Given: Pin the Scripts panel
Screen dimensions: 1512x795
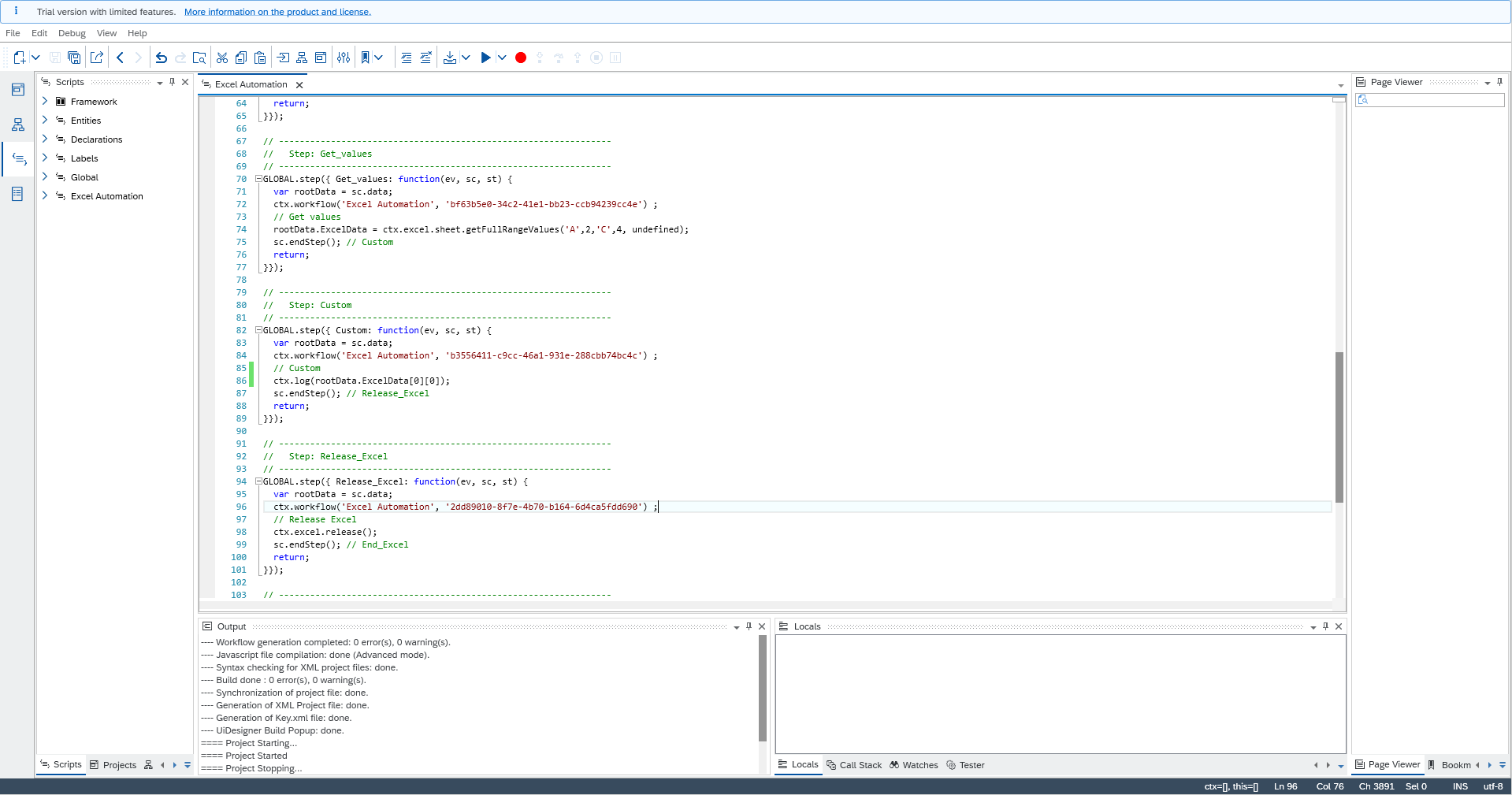Looking at the screenshot, I should 173,82.
